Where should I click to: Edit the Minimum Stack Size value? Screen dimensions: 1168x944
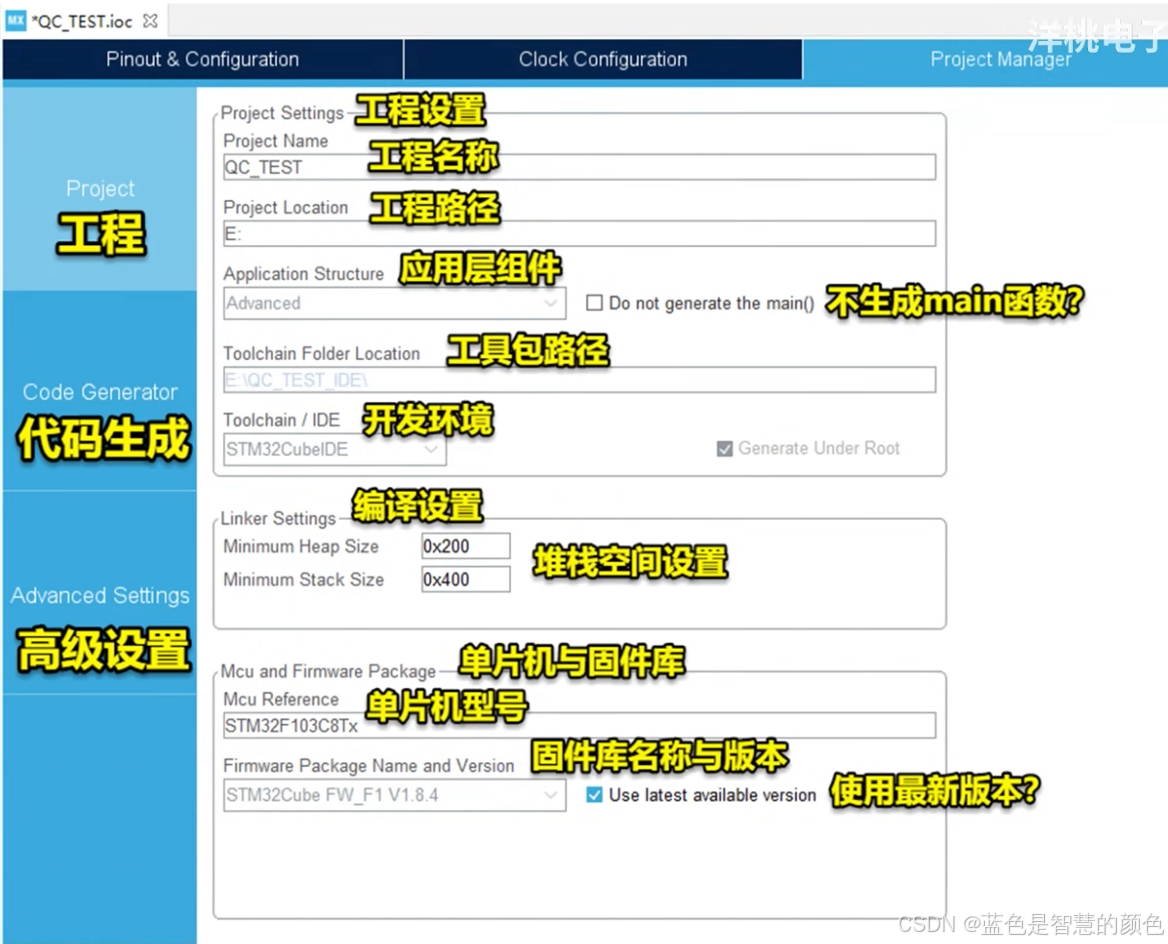pos(466,579)
